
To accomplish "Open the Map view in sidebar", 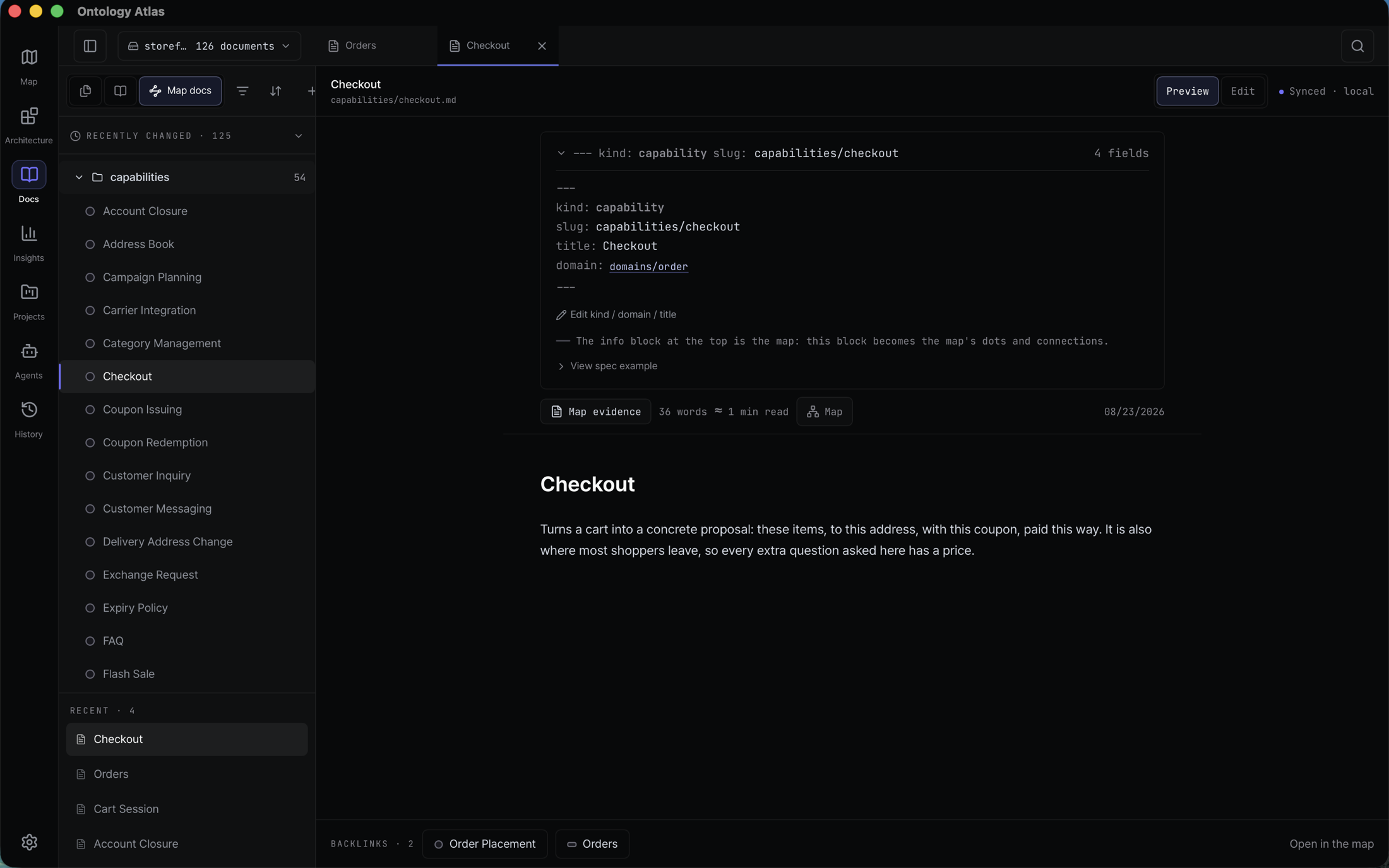I will [x=28, y=67].
